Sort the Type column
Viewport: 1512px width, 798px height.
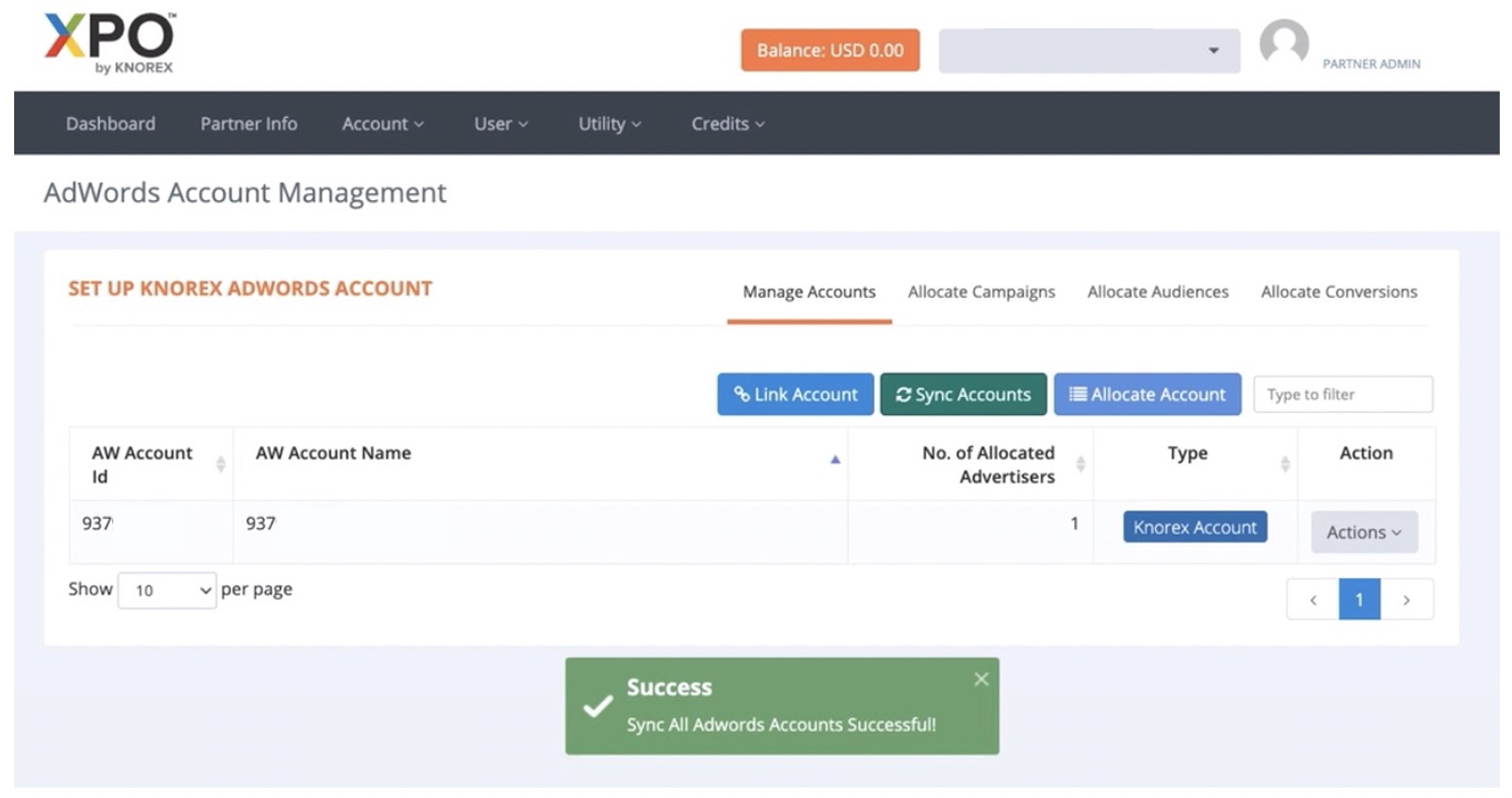tap(1284, 463)
